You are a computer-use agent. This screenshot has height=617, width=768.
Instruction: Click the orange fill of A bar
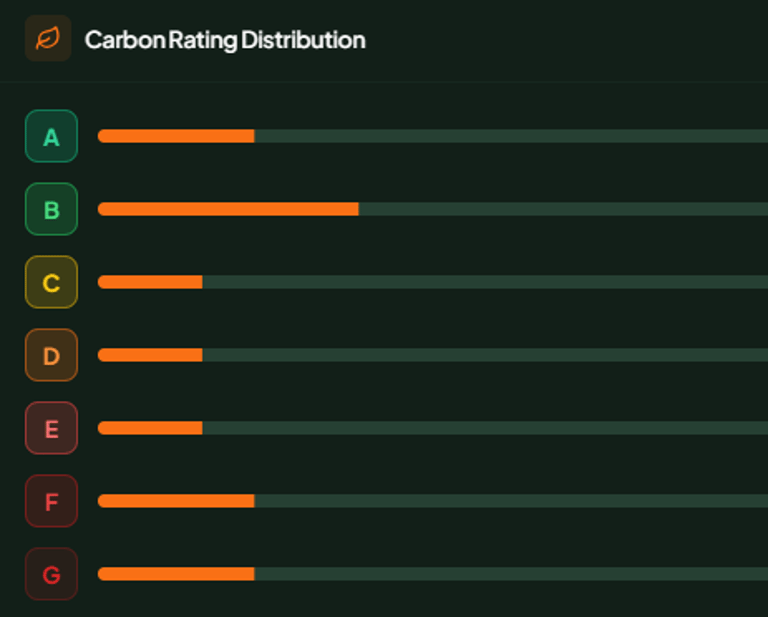pyautogui.click(x=176, y=136)
